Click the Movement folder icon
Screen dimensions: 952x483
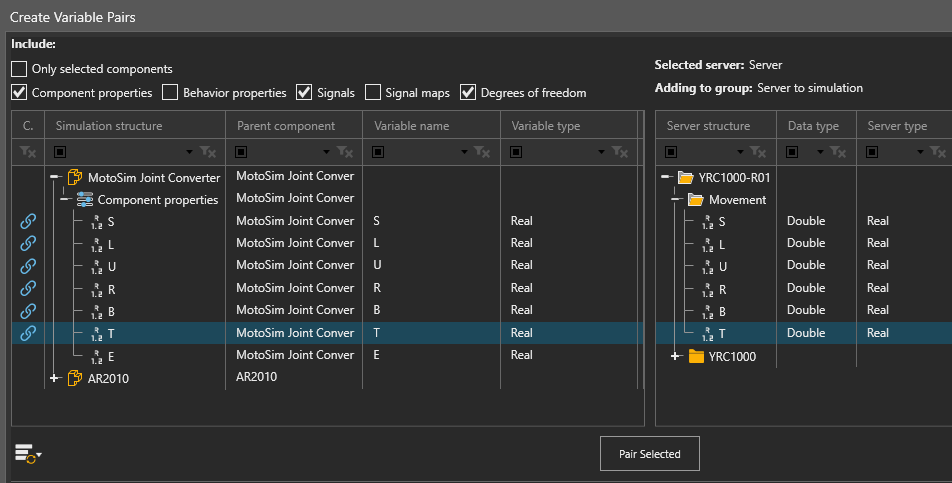(696, 200)
